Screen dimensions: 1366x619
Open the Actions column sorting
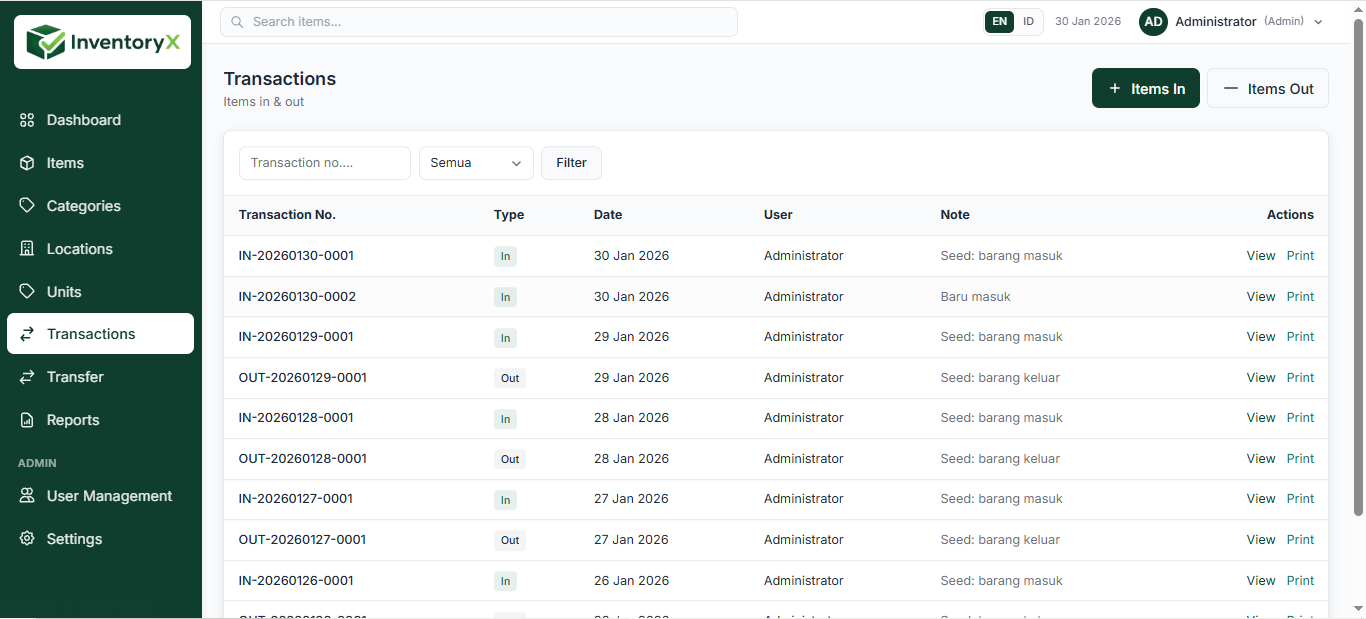(x=1290, y=214)
